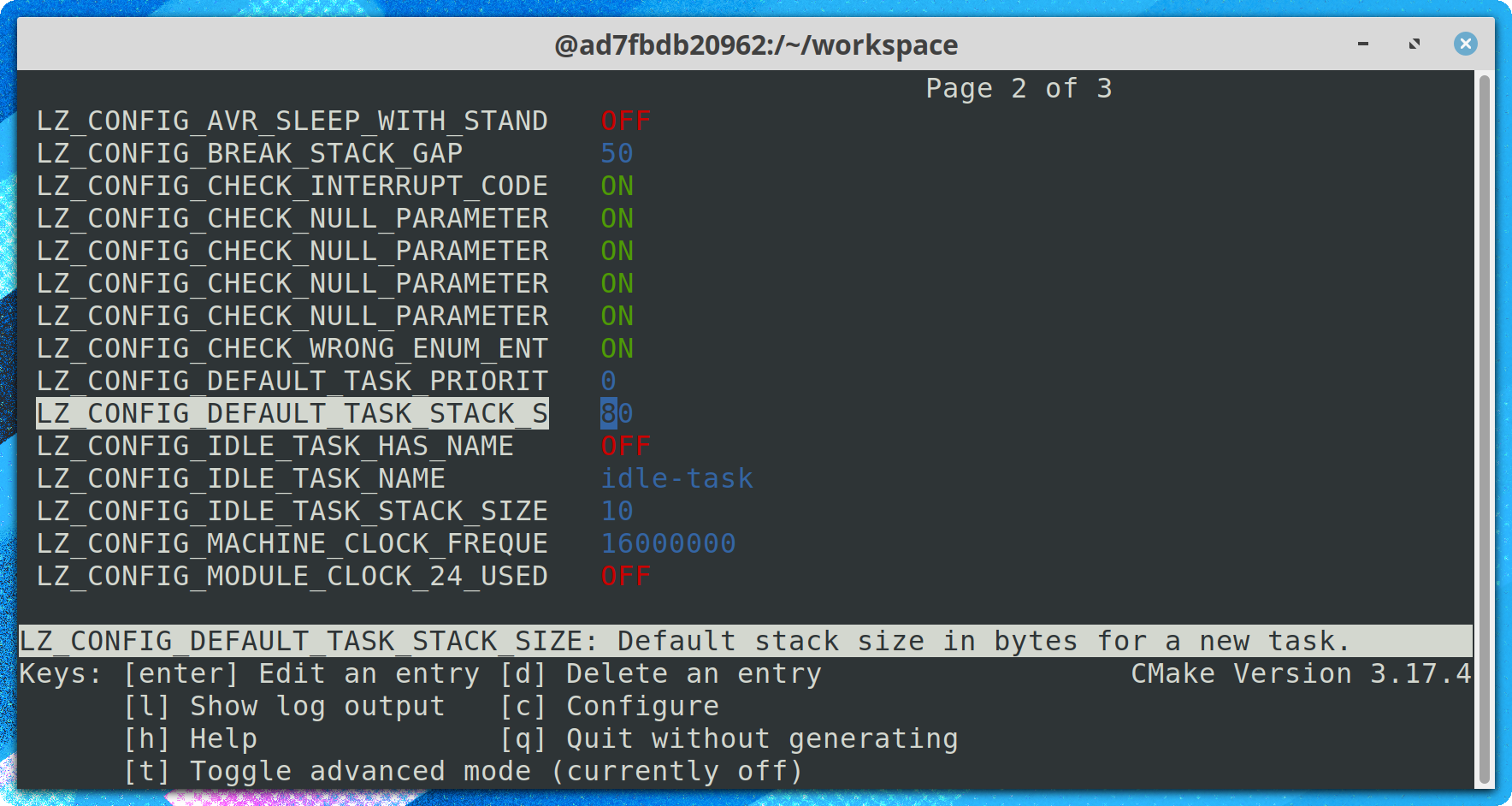Select LZ_CONFIG_MODULE_CLOCK_24_USED entry
The image size is (1512, 806).
pos(292,576)
